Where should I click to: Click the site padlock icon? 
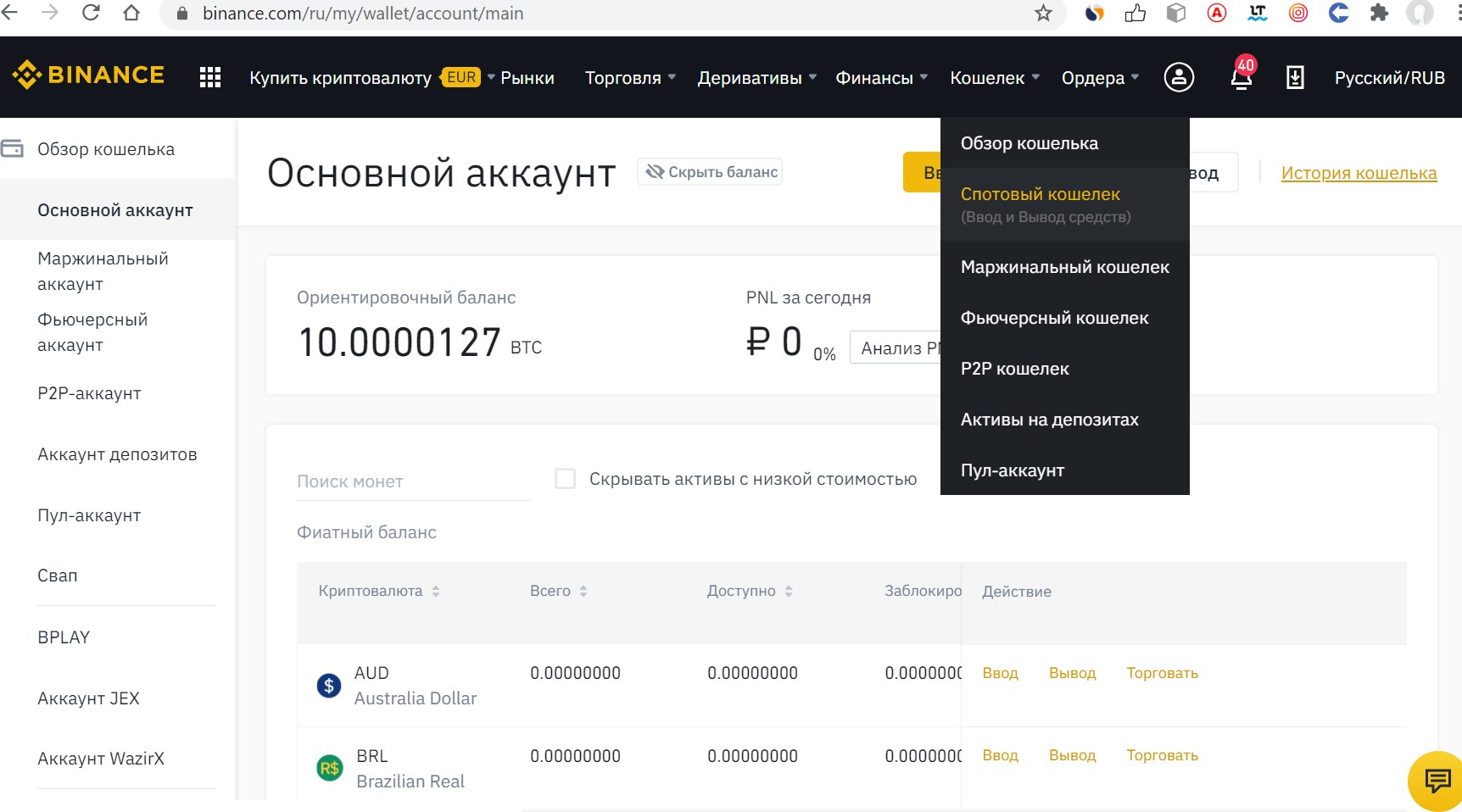point(181,14)
